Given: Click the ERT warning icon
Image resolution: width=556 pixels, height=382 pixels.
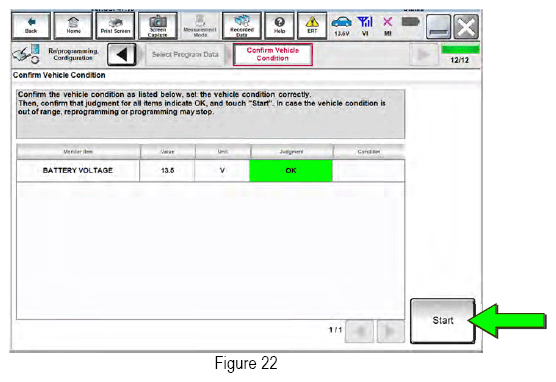Looking at the screenshot, I should tap(312, 26).
